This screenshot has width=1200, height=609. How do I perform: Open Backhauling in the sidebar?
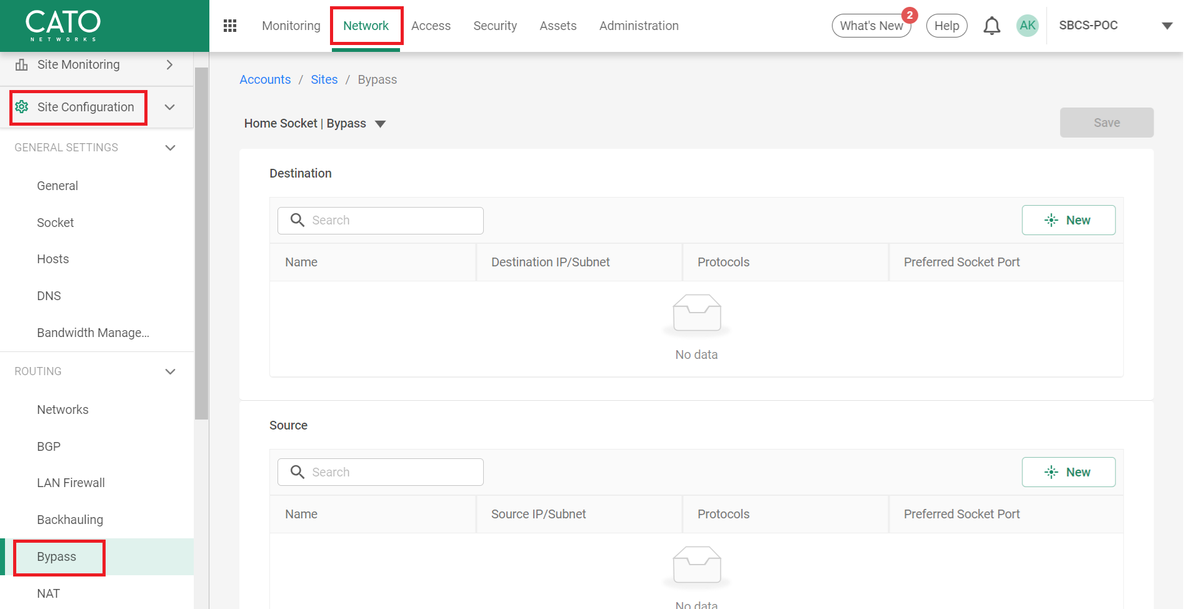click(x=70, y=520)
